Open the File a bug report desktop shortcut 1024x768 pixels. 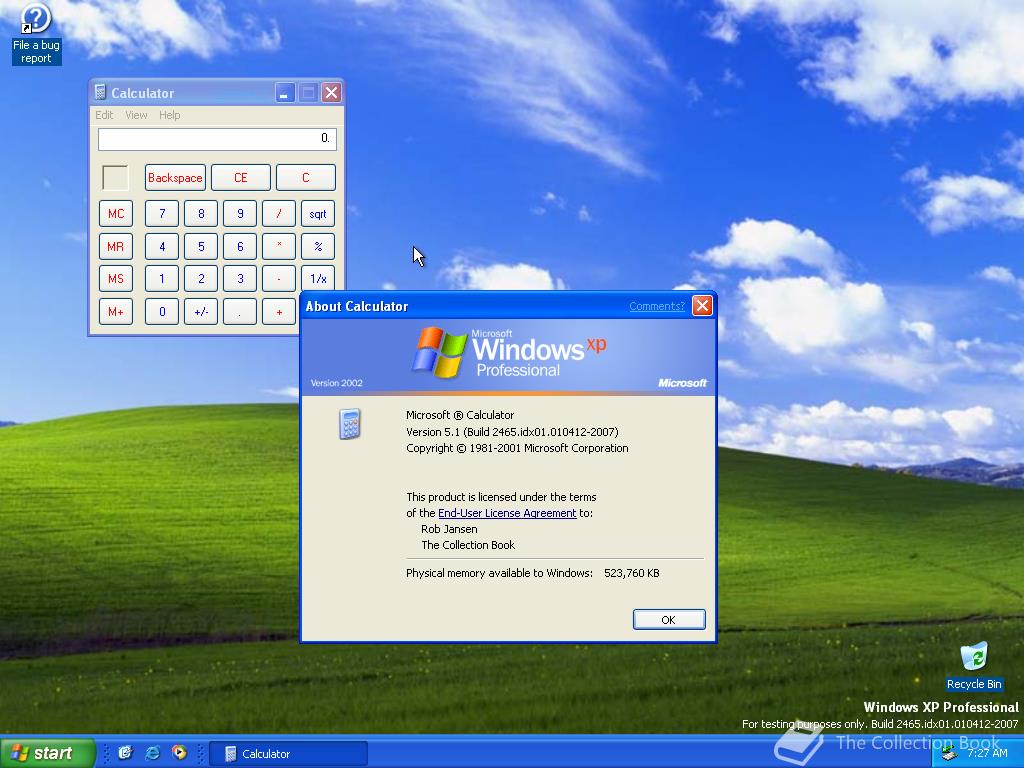pyautogui.click(x=36, y=34)
